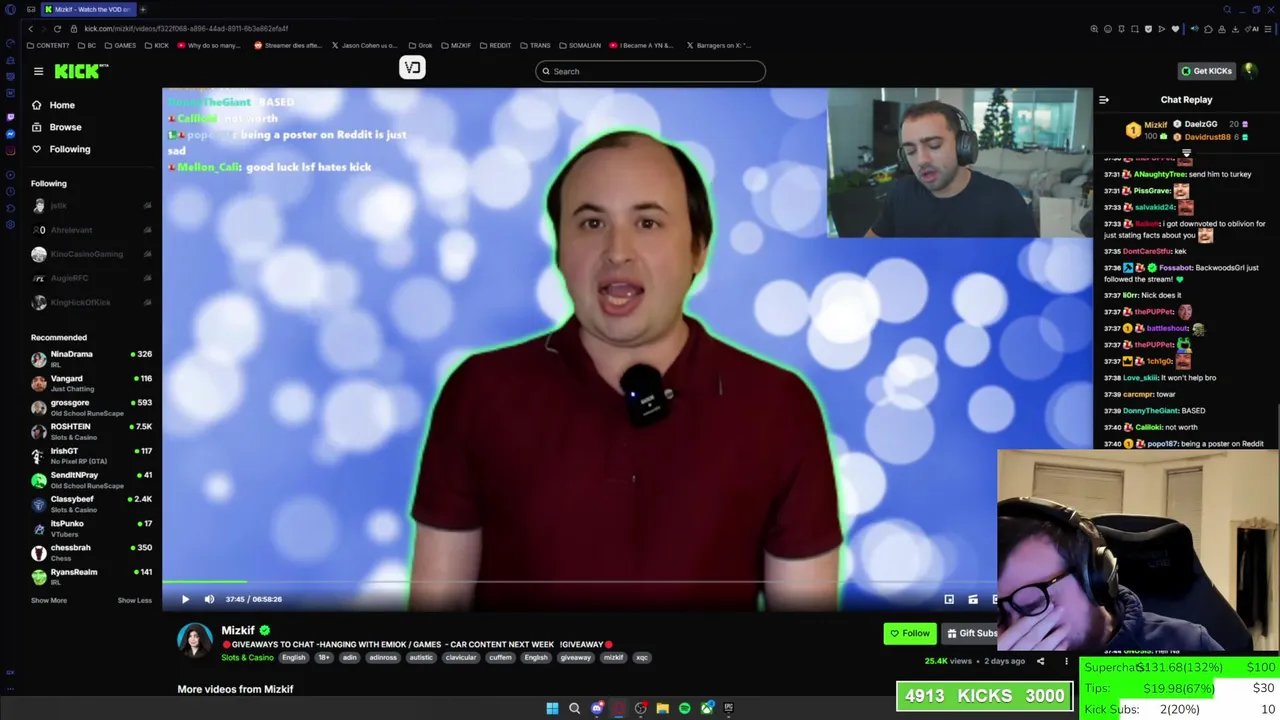Image resolution: width=1280 pixels, height=720 pixels.
Task: Toggle the ad blocker shield icon
Action: click(x=1148, y=29)
